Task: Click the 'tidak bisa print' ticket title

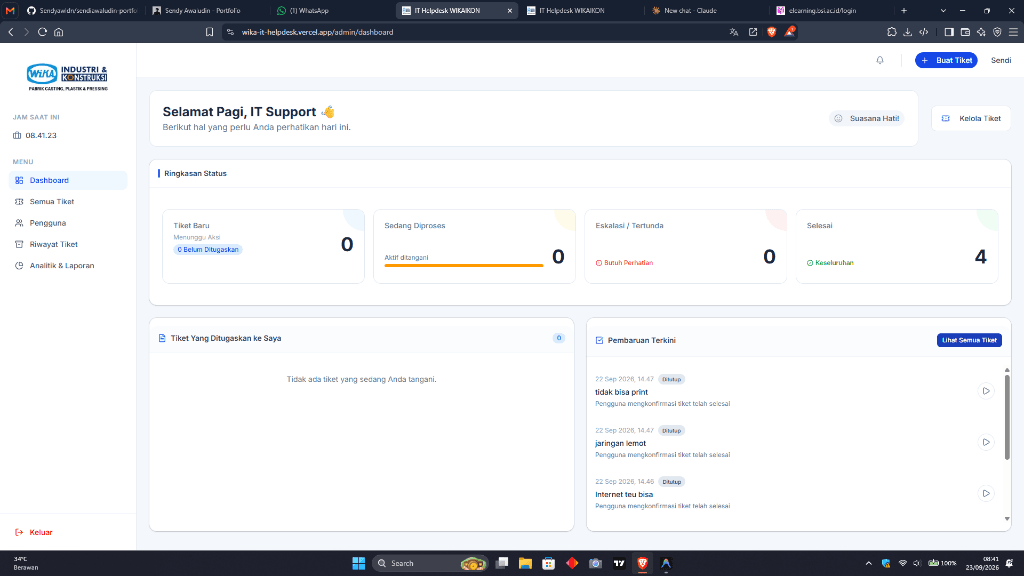Action: point(621,392)
